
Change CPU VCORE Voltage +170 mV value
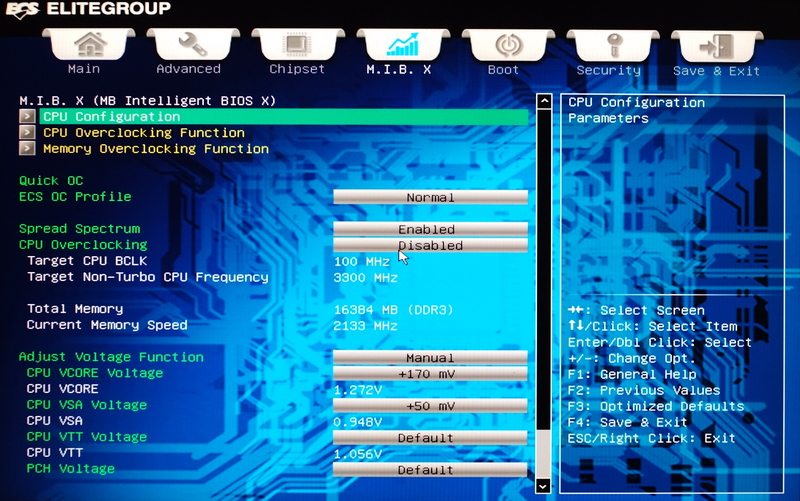(x=430, y=374)
